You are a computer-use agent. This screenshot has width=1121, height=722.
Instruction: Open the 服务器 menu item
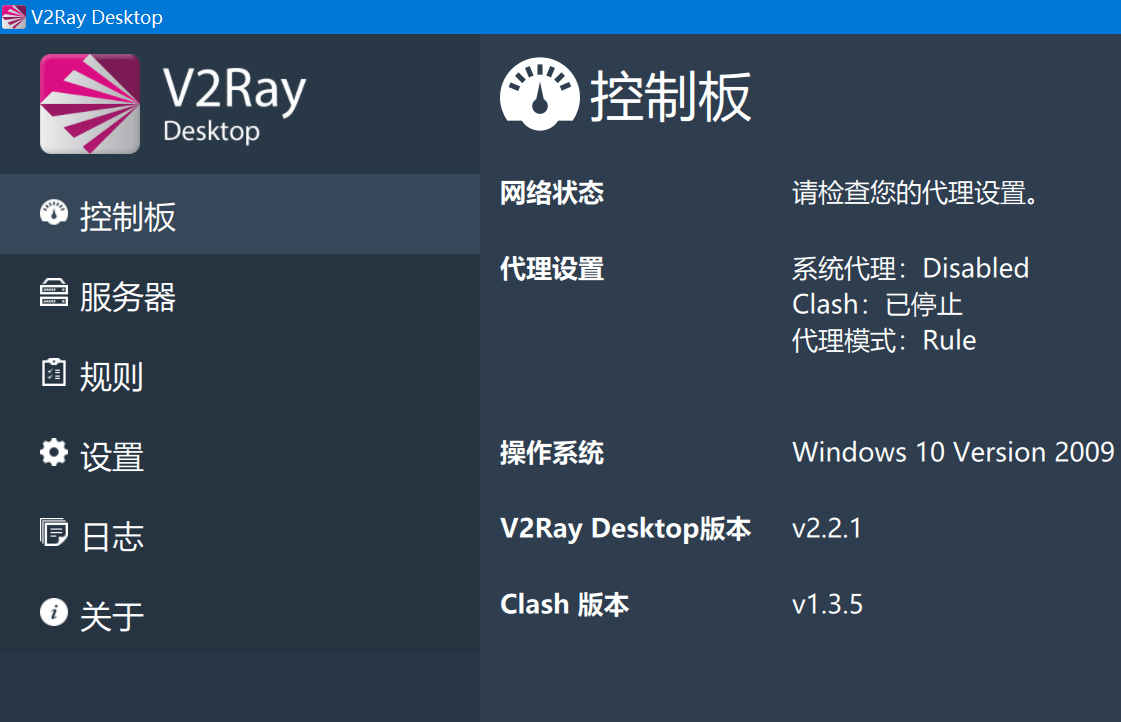(x=128, y=297)
